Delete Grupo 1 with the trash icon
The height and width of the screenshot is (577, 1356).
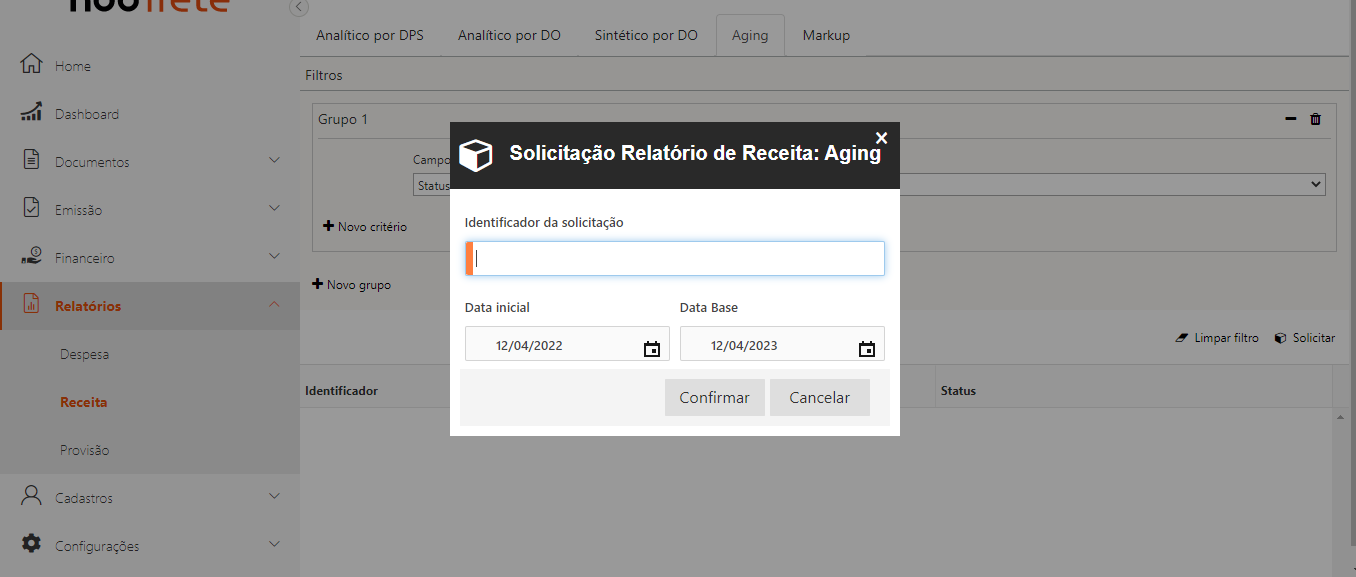pyautogui.click(x=1315, y=119)
